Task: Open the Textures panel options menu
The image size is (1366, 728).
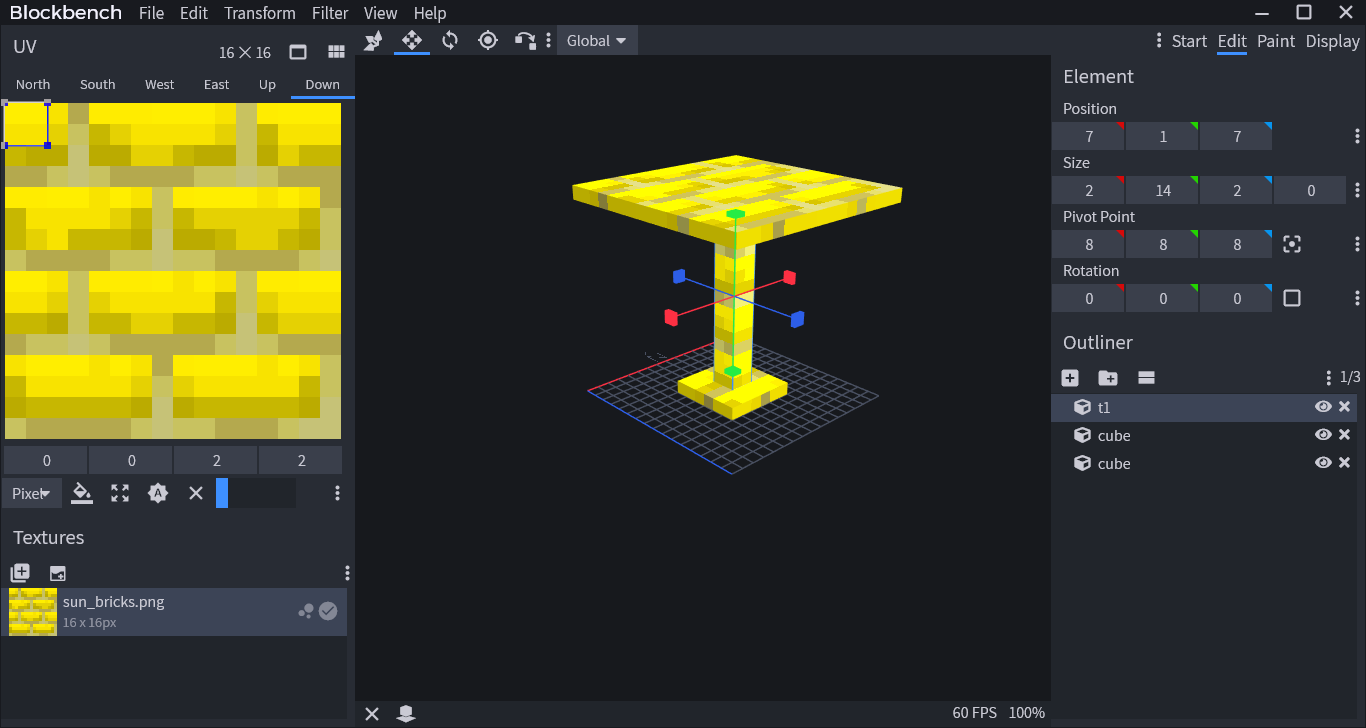Action: click(x=347, y=573)
